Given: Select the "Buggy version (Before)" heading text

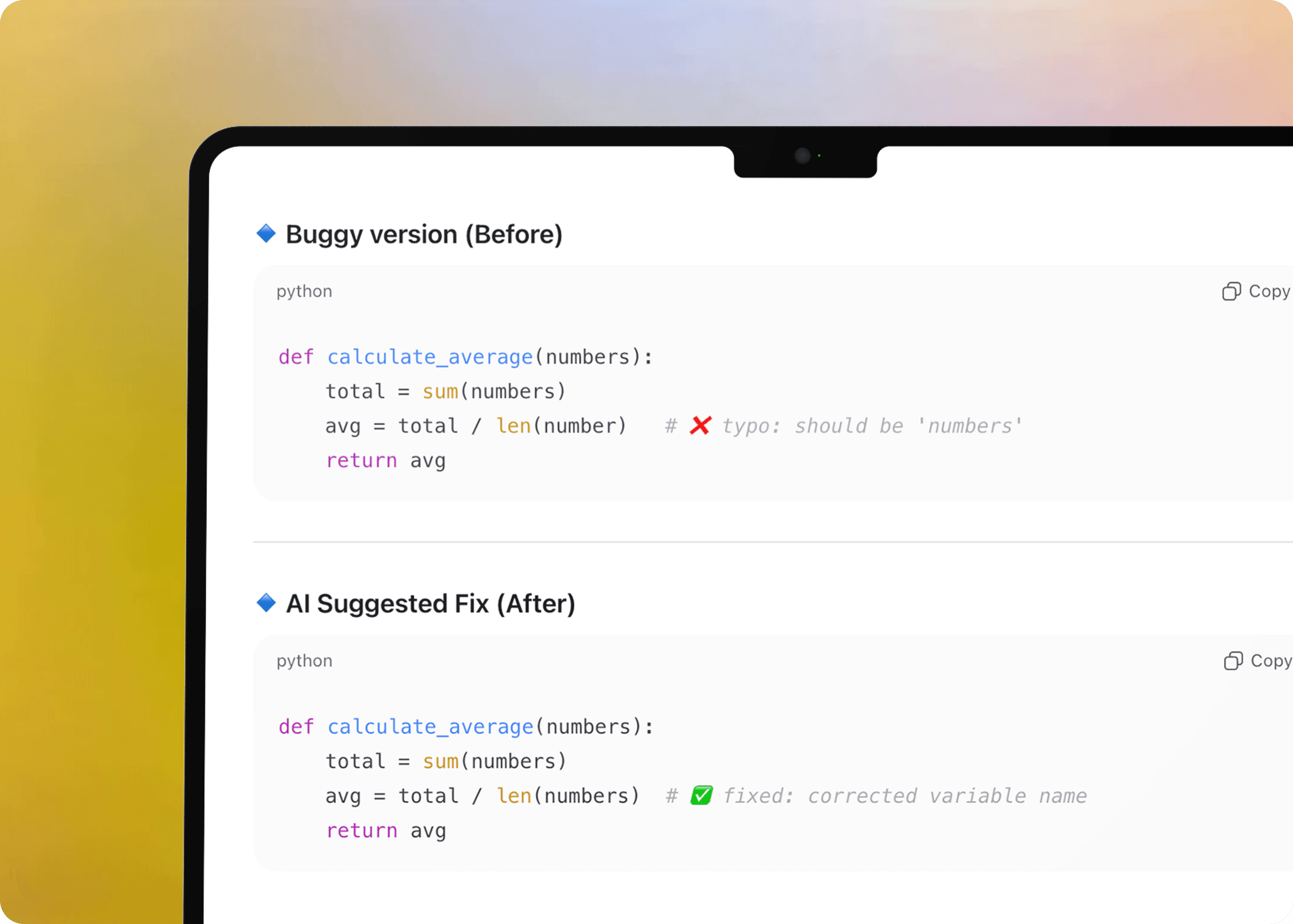Looking at the screenshot, I should [x=424, y=234].
